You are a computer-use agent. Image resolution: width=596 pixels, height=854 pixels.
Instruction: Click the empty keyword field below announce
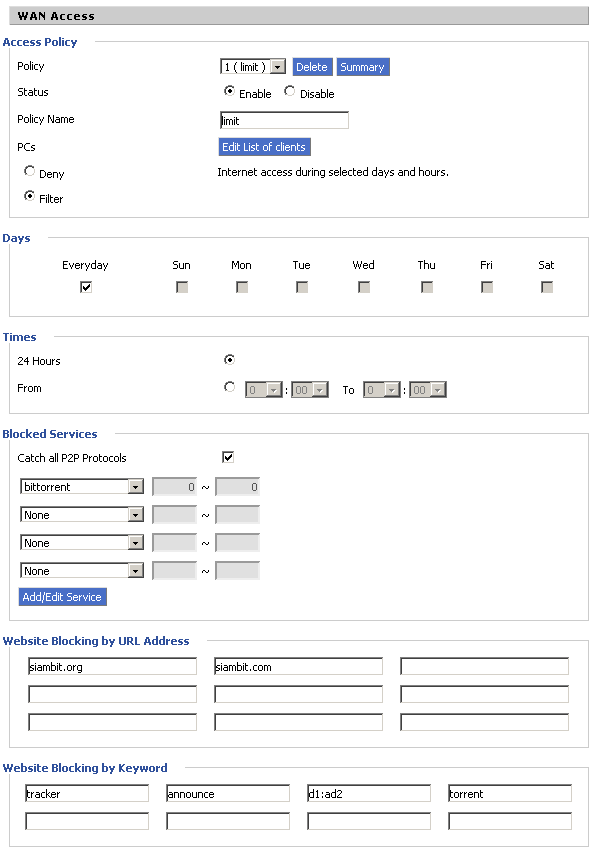[228, 821]
